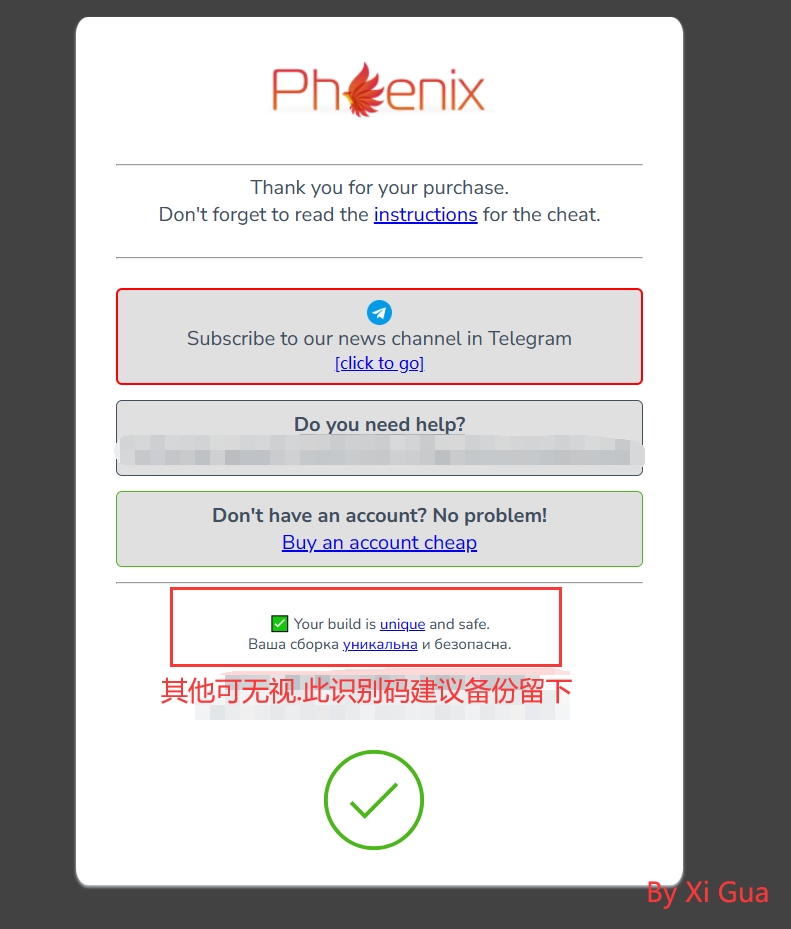Click the large green checkmark circle
The image size is (791, 929).
[374, 800]
